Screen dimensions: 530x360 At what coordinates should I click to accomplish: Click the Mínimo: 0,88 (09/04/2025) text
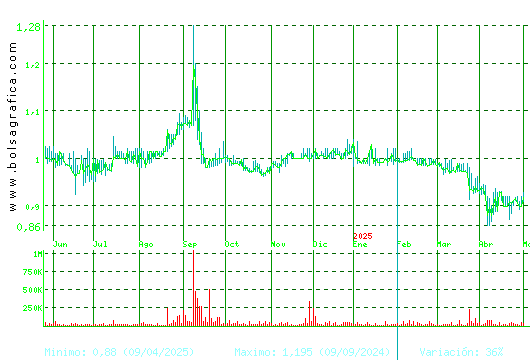point(119,352)
